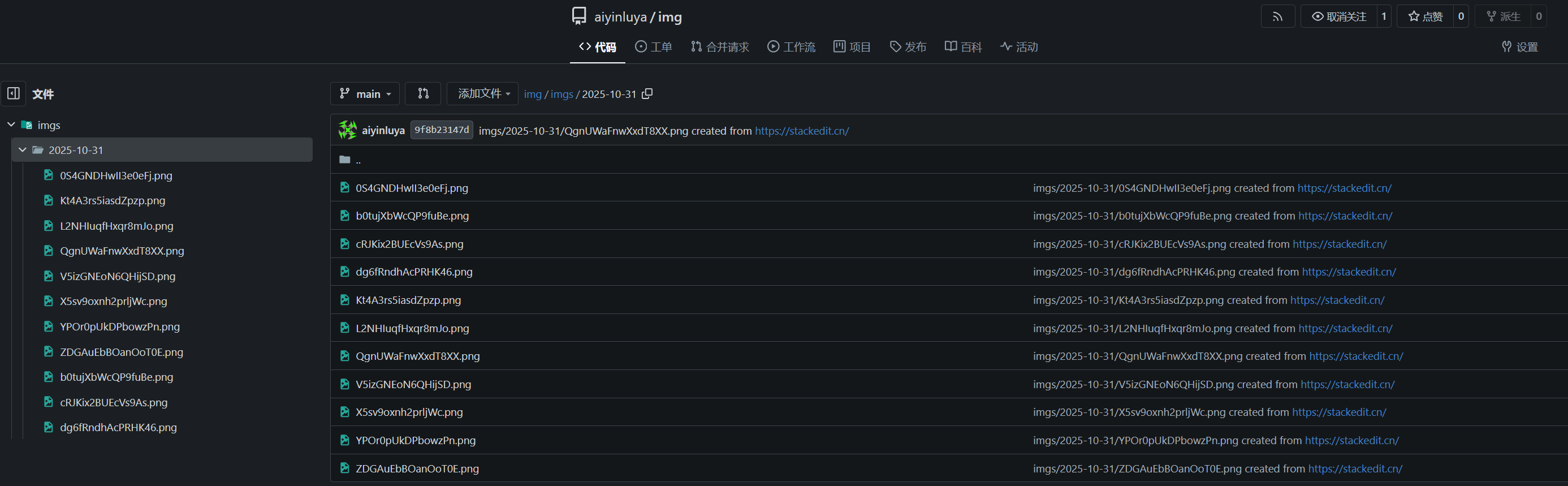Open the 百科 (Wiki) tab
The image size is (1568, 486).
click(x=963, y=47)
